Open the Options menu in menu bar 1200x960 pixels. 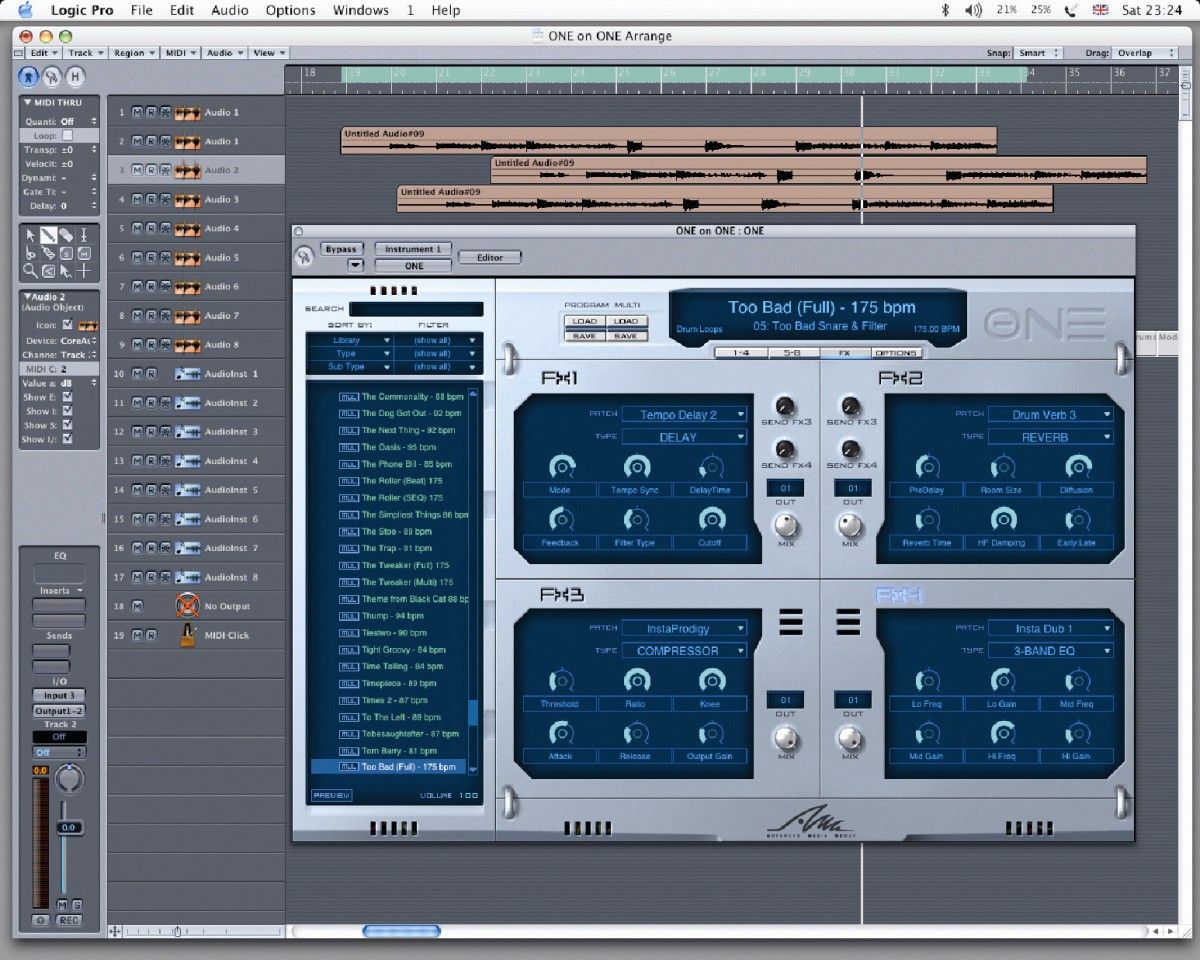290,10
